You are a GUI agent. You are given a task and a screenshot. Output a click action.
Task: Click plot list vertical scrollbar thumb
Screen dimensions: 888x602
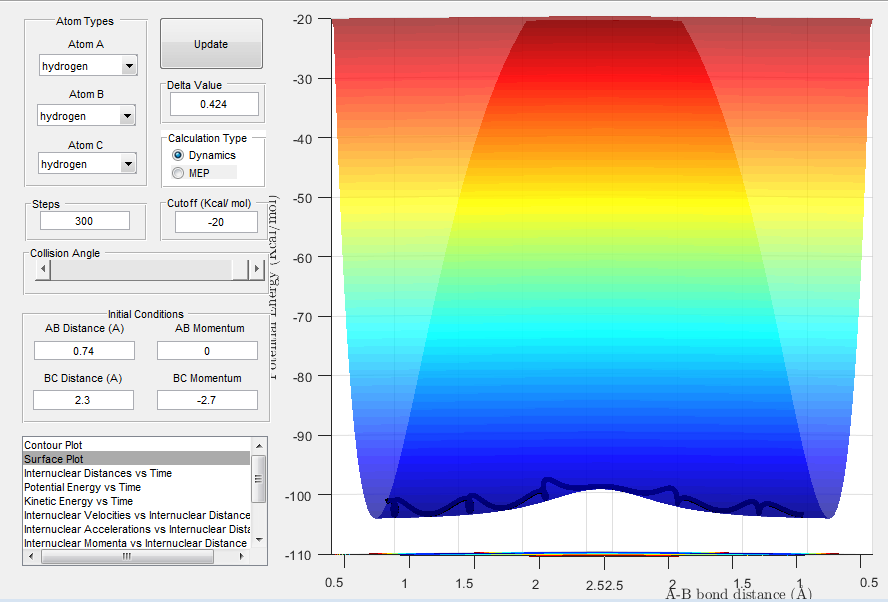pos(259,479)
